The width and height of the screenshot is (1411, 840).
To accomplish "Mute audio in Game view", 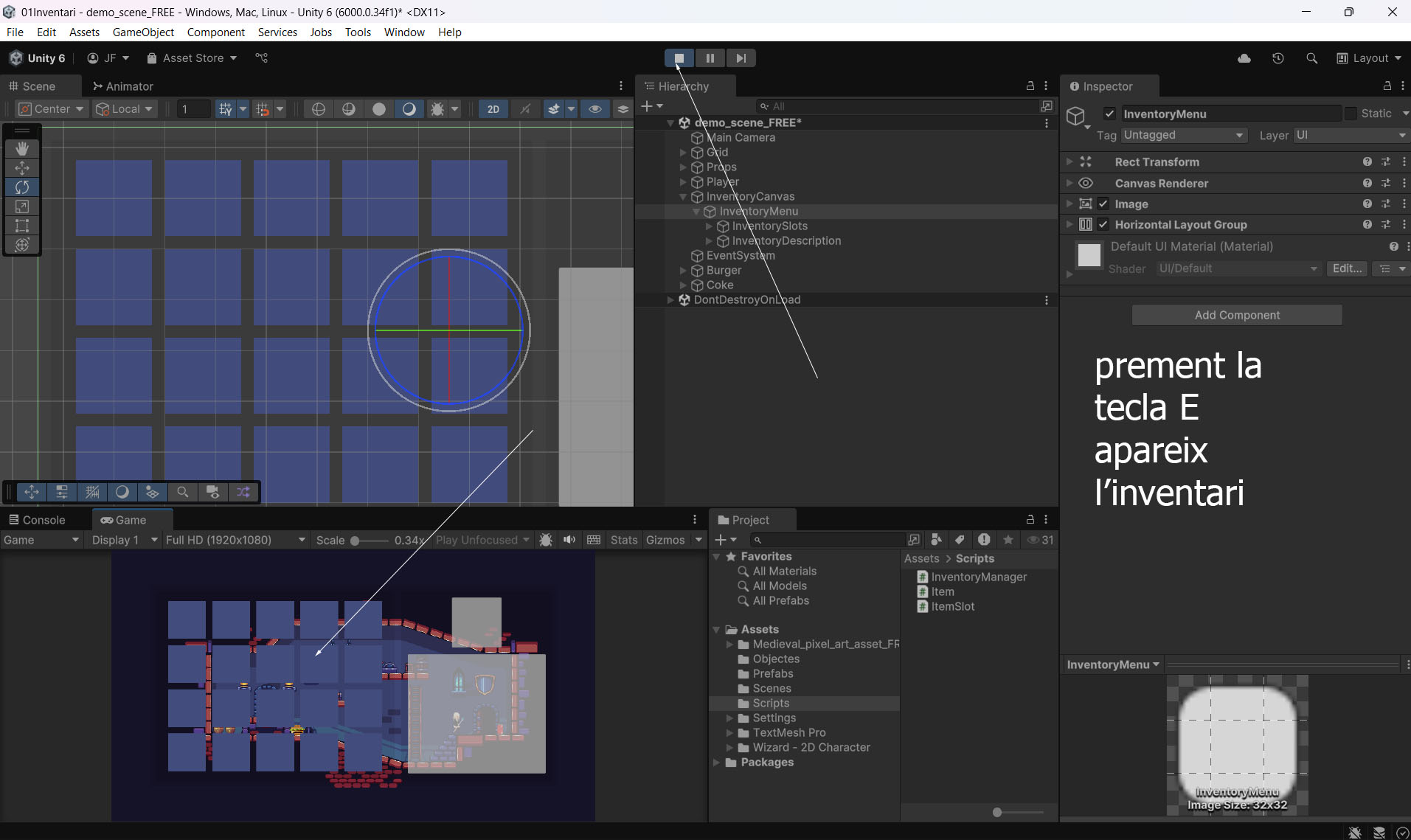I will 569,540.
